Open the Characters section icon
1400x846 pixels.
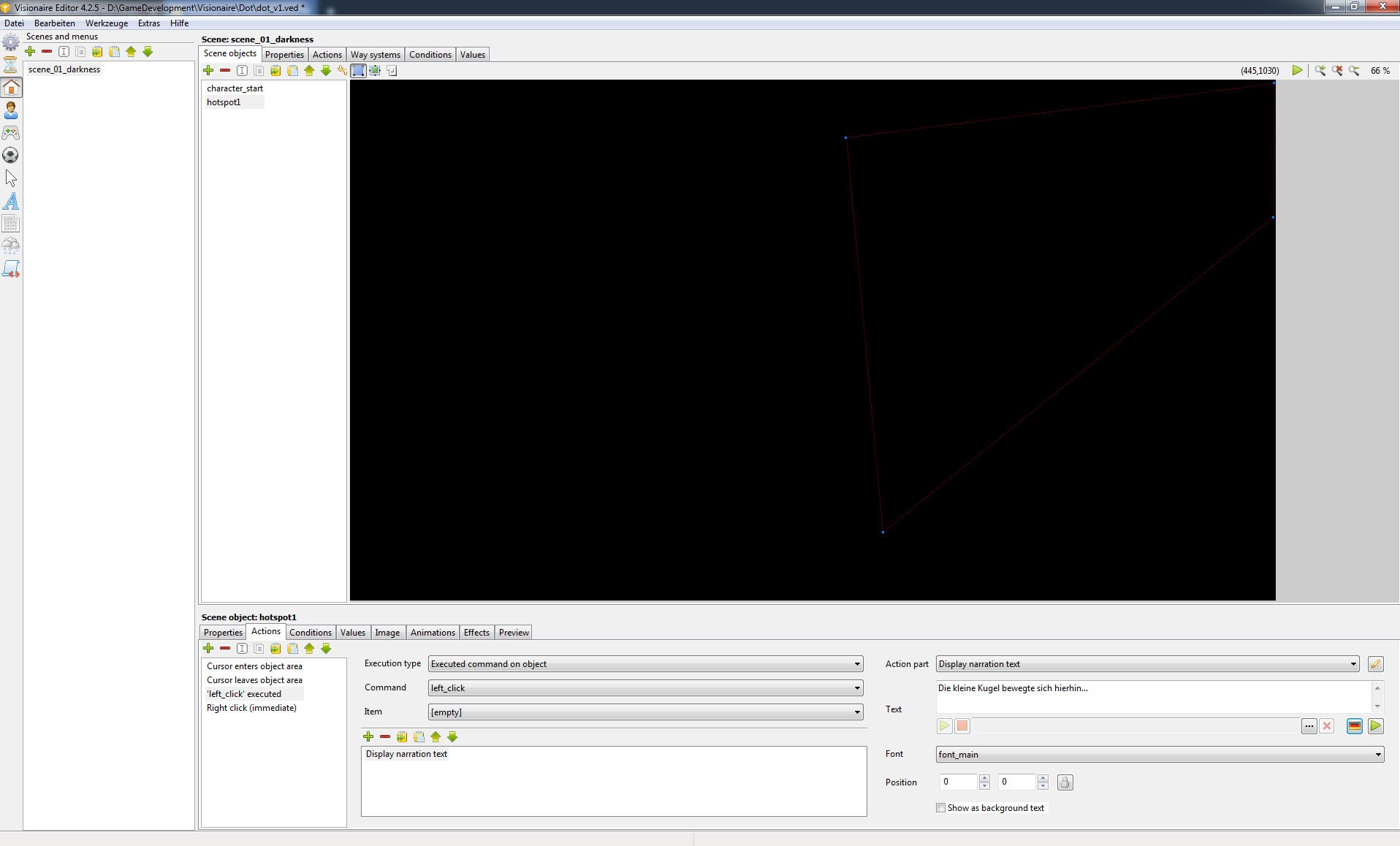coord(11,110)
